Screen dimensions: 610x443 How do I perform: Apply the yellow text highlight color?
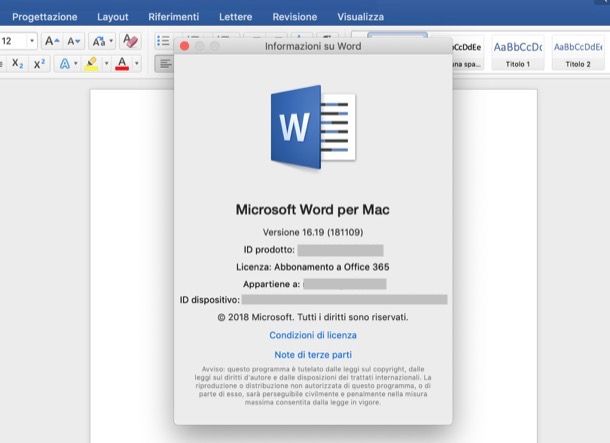tap(91, 63)
